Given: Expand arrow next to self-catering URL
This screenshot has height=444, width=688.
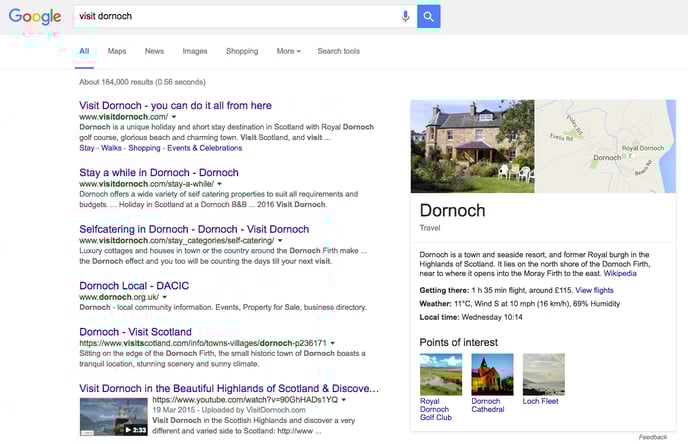Looking at the screenshot, I should 280,241.
